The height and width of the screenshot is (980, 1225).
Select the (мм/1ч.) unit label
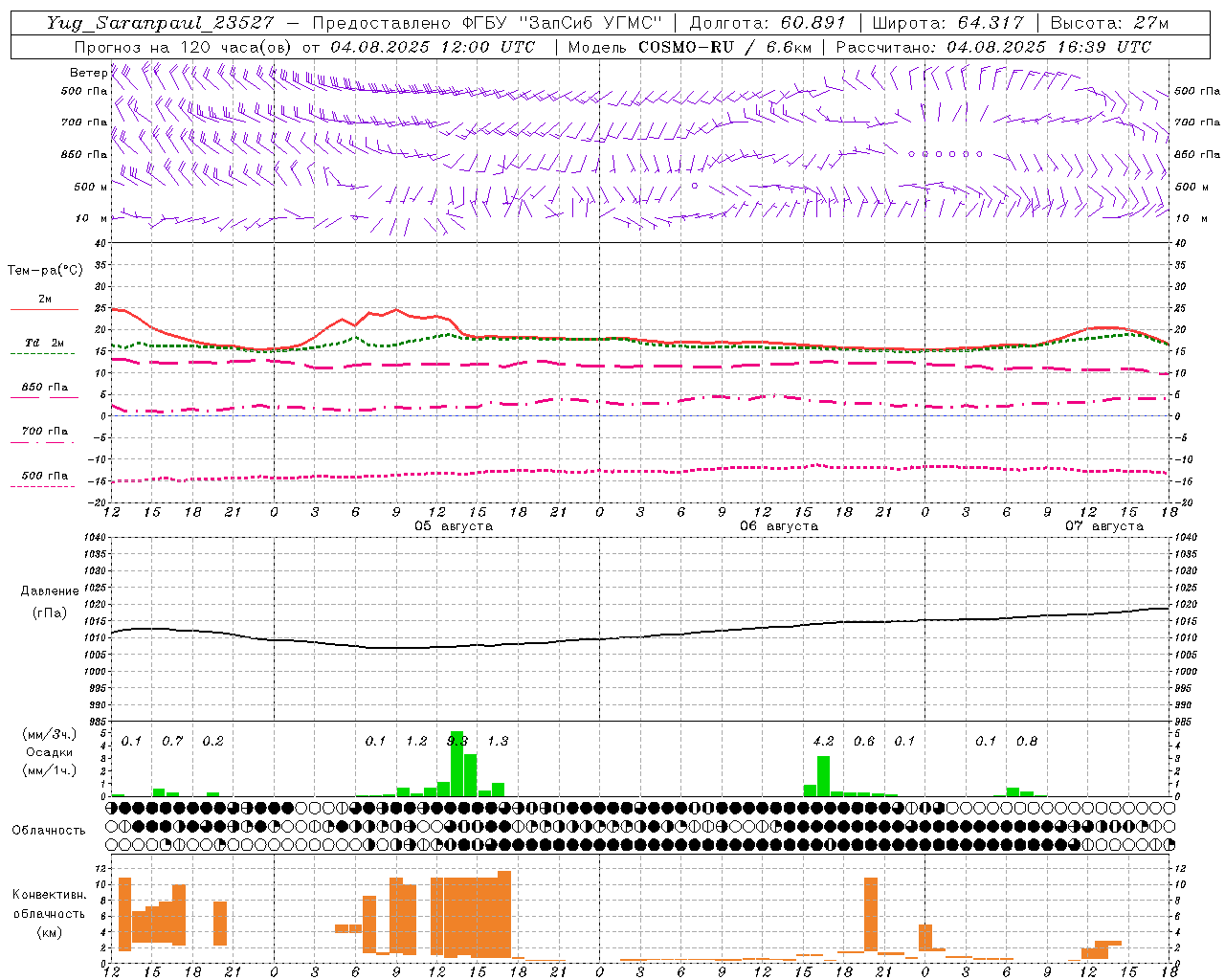tap(50, 770)
